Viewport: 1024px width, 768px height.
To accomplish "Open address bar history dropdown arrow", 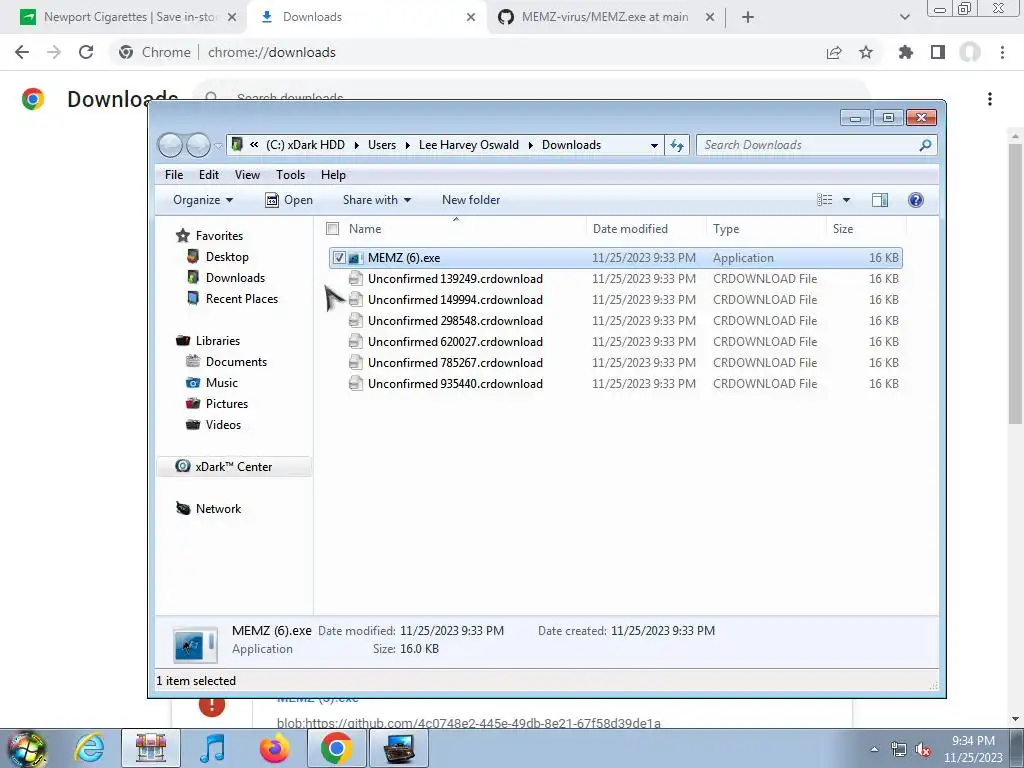I will pyautogui.click(x=654, y=145).
